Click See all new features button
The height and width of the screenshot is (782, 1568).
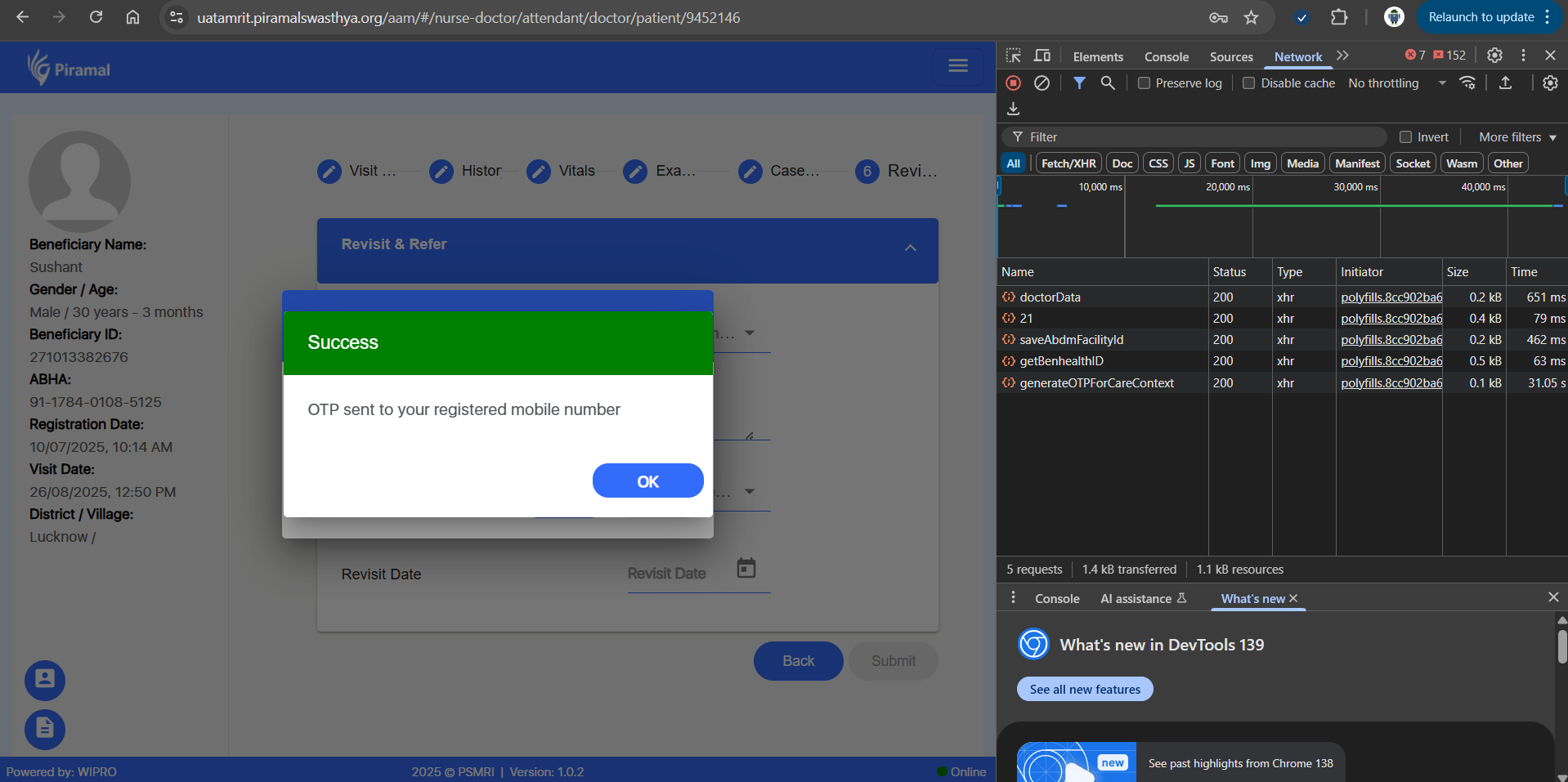[x=1085, y=689]
